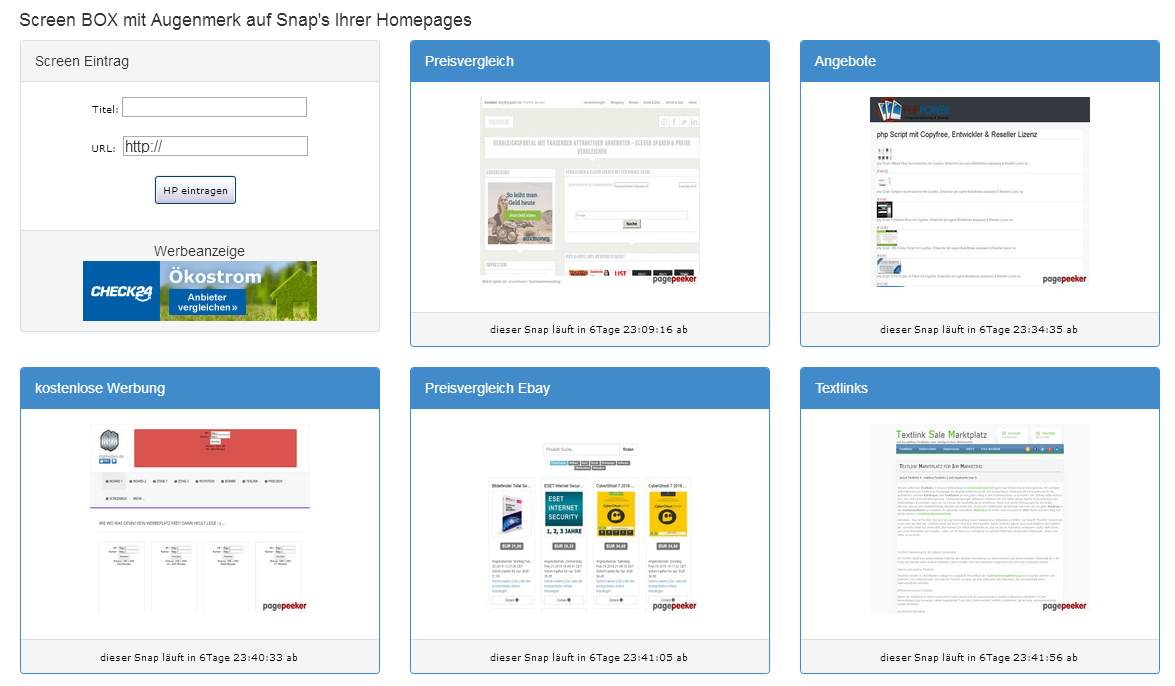Focus the Titel input field
The width and height of the screenshot is (1175, 686).
(x=214, y=107)
